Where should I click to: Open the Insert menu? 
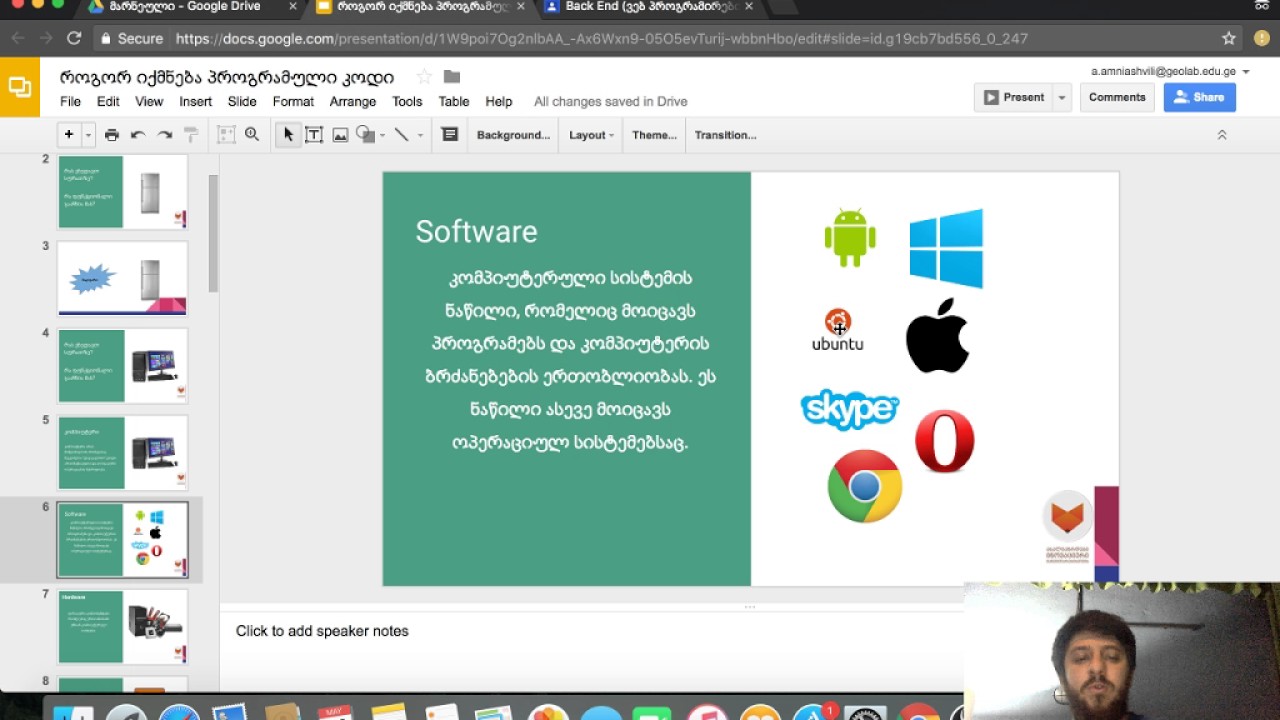[196, 101]
